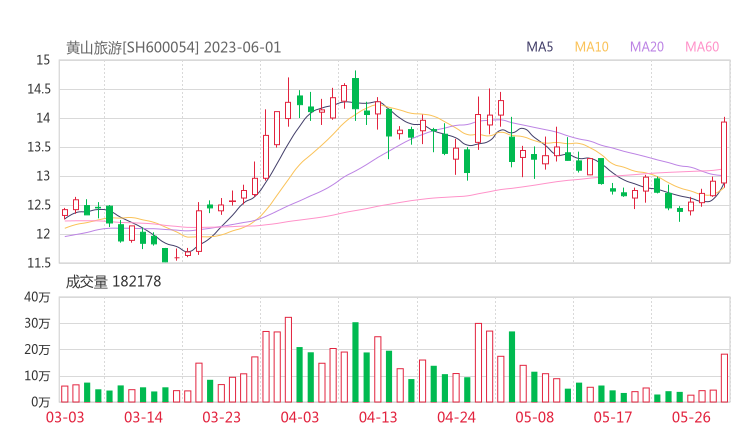Click the chart title 黄山旅游[SH600054] 2023-06-01
Image resolution: width=740 pixels, height=440 pixels.
coord(173,48)
